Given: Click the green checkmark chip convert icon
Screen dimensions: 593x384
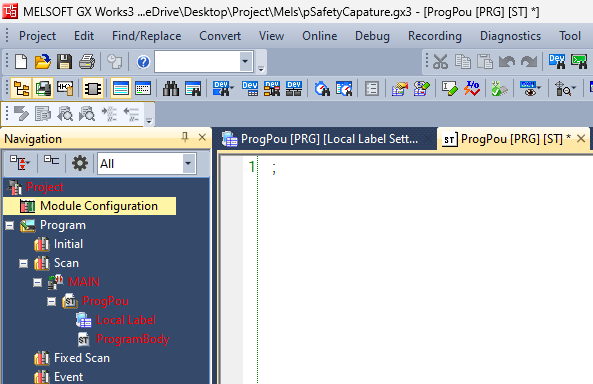Looking at the screenshot, I should pyautogui.click(x=500, y=89).
